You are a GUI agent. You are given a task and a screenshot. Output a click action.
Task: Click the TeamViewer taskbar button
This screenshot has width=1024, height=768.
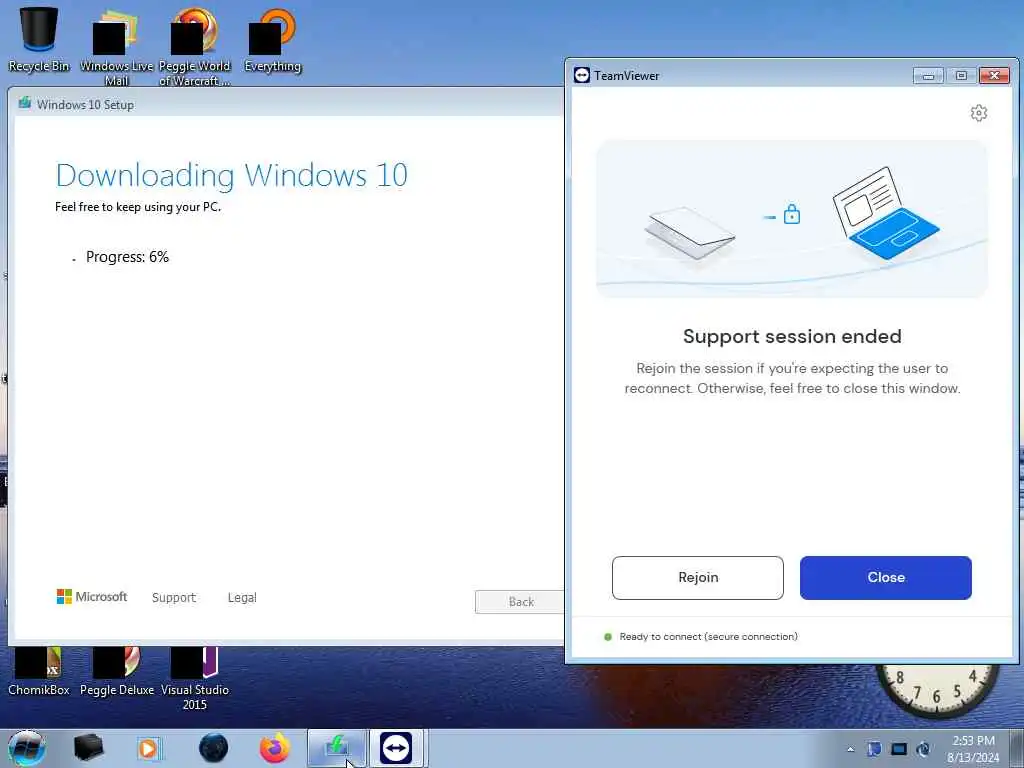pyautogui.click(x=397, y=748)
